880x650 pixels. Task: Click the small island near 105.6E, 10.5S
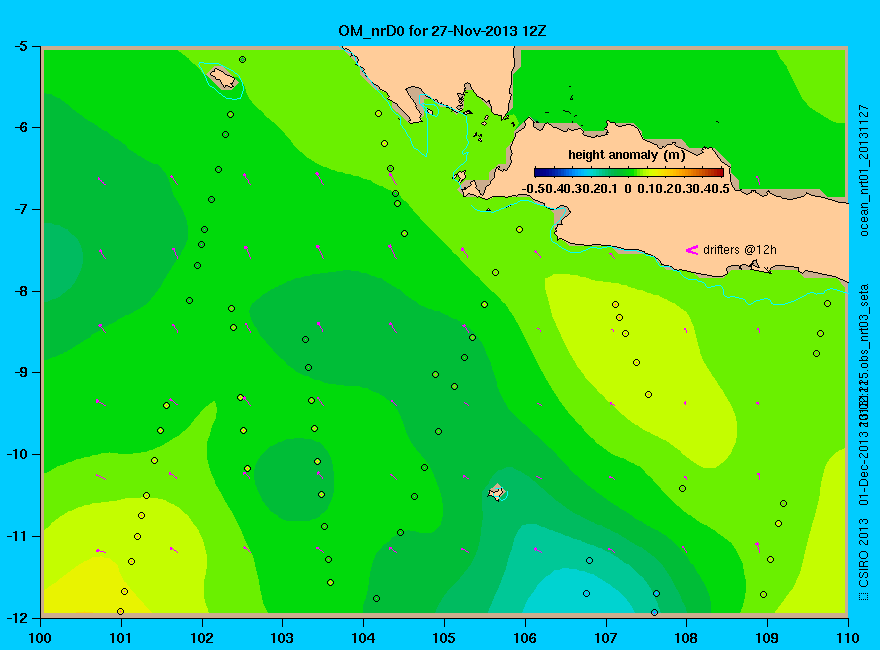point(496,493)
